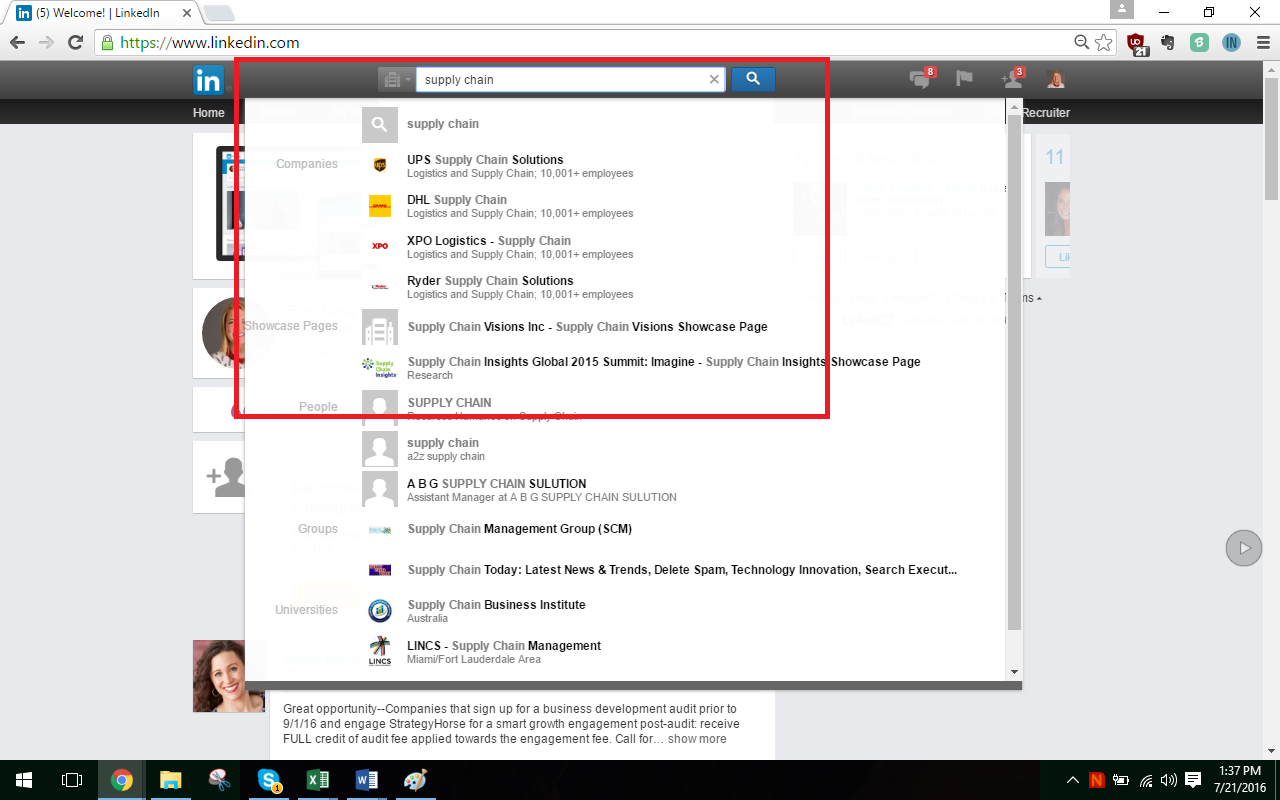Click Supply Chain Business Institute logo icon

pos(380,611)
